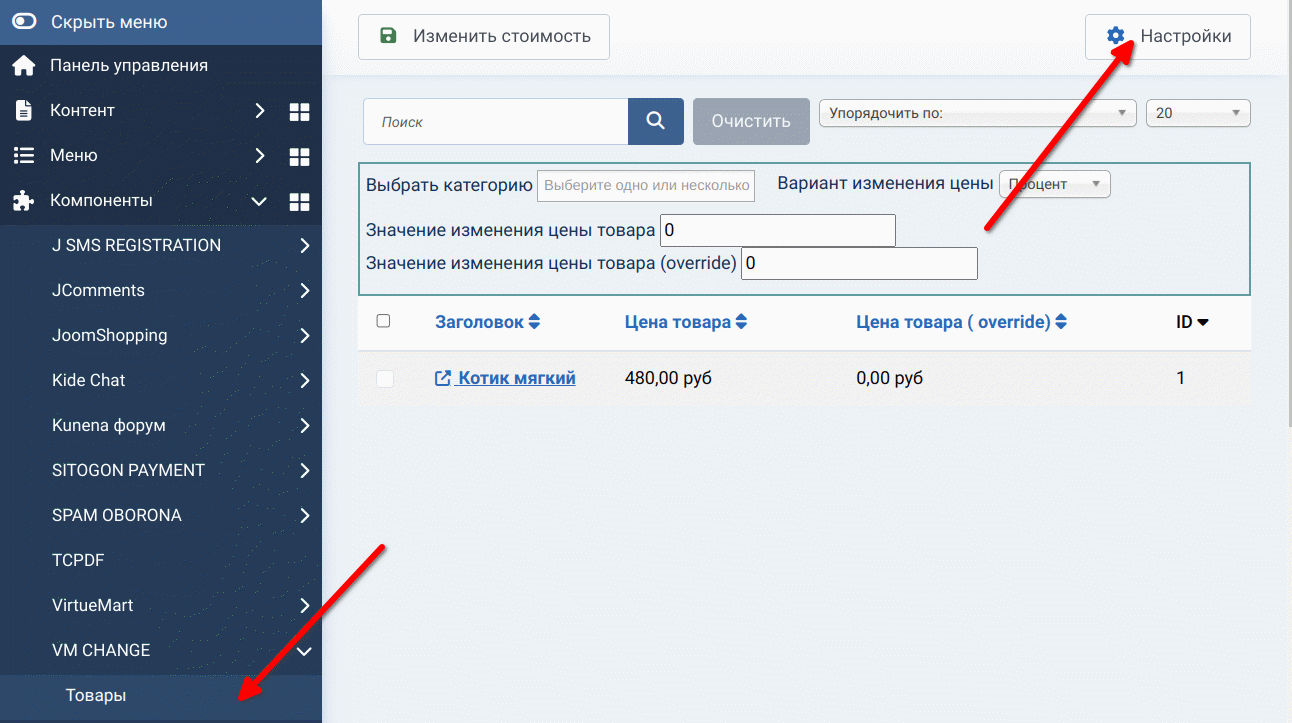Screen dimensions: 1292x723
Task: Open the Выбрать категорию multi-select field
Action: (646, 185)
